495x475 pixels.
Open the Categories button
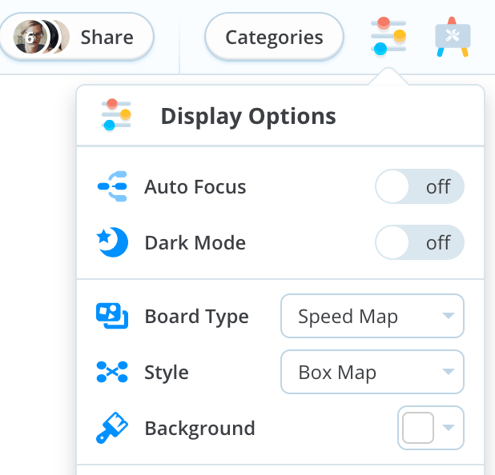(x=274, y=37)
